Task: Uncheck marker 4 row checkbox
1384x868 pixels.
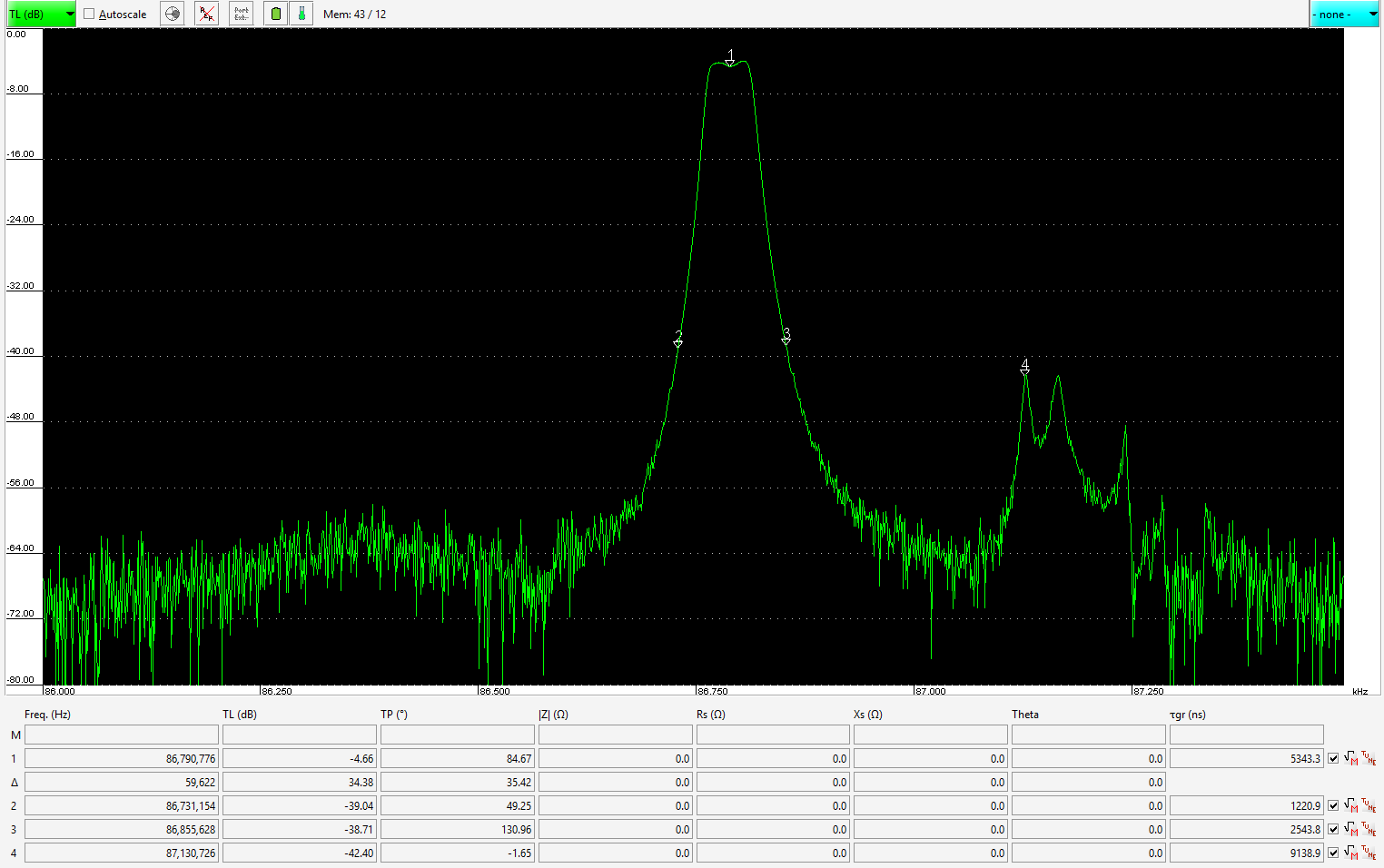Action: (x=1333, y=853)
